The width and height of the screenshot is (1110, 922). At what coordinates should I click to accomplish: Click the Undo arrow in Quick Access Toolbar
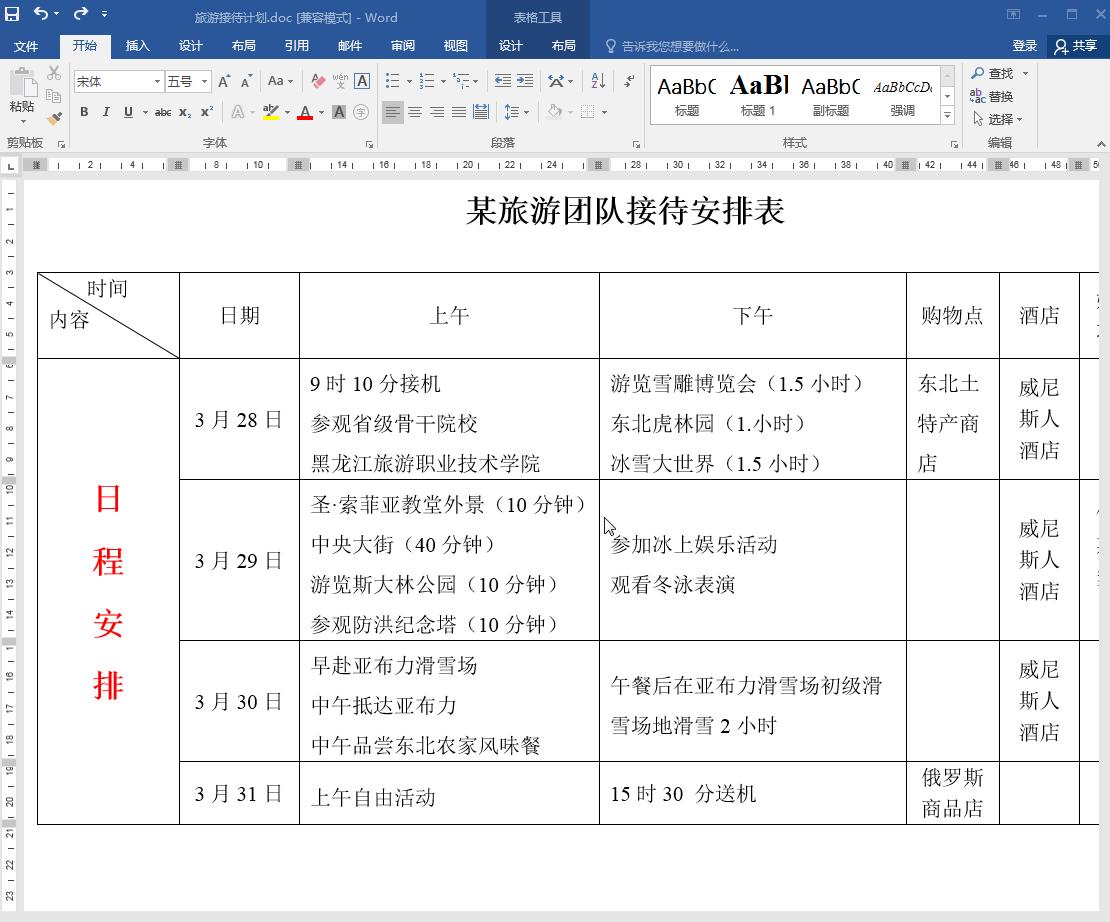point(41,13)
